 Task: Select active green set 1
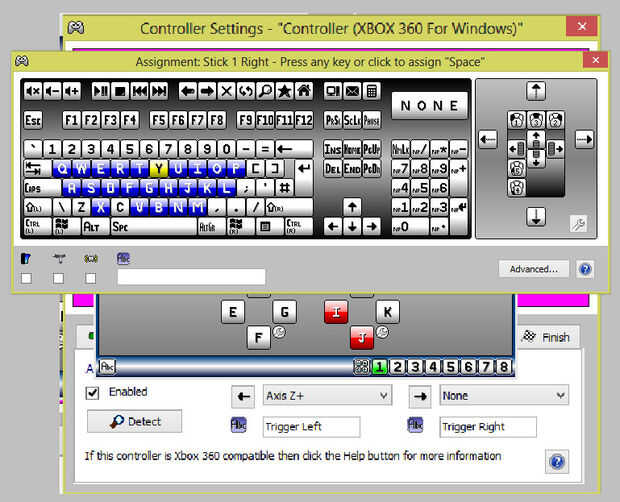[x=380, y=367]
